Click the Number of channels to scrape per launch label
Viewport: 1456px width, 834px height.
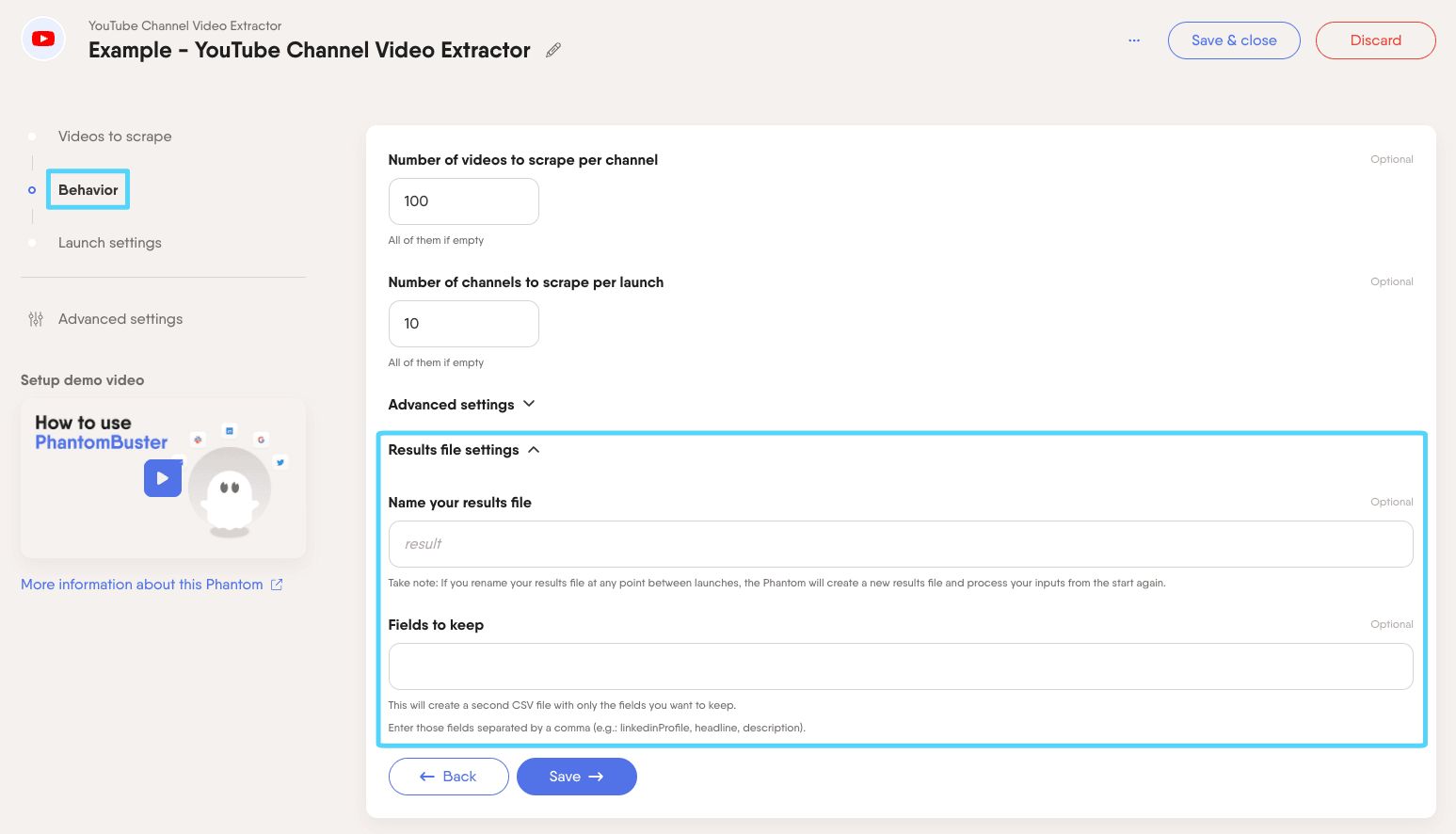coord(526,282)
